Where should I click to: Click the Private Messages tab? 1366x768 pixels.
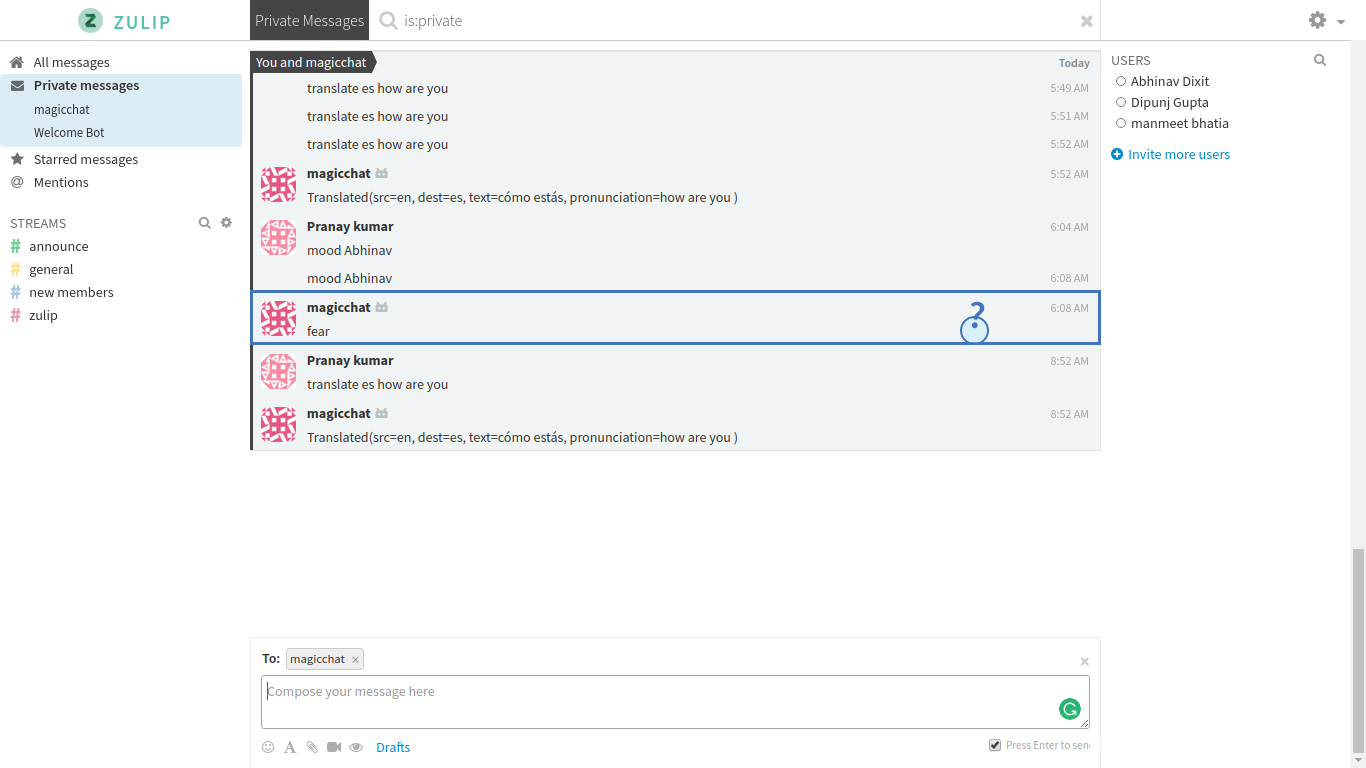click(309, 20)
